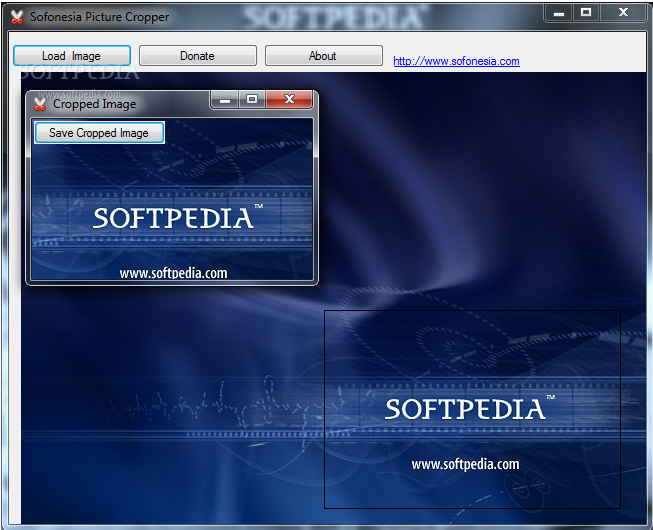Open the About dialog button

click(324, 55)
